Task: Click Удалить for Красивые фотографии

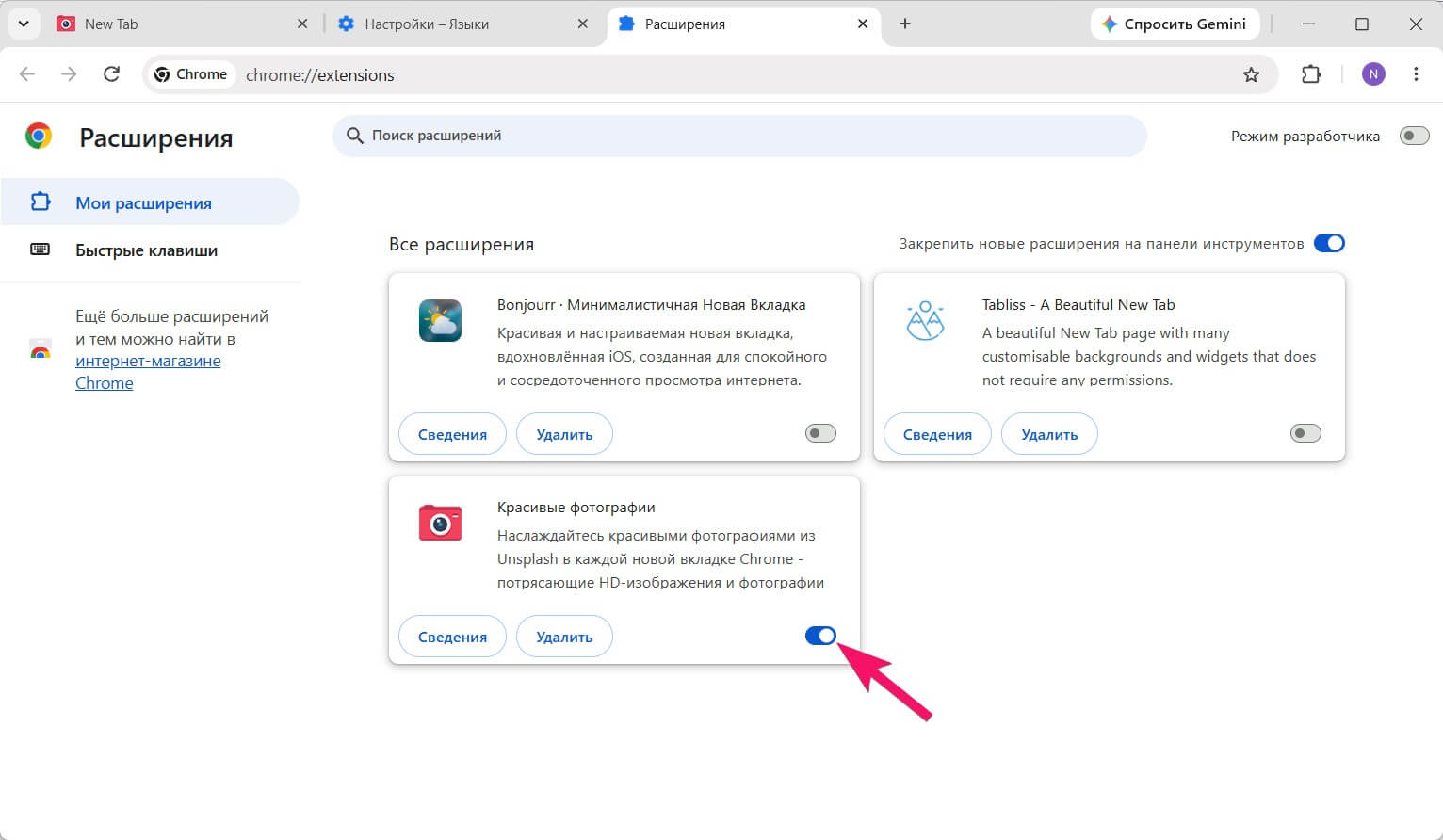Action: (564, 637)
